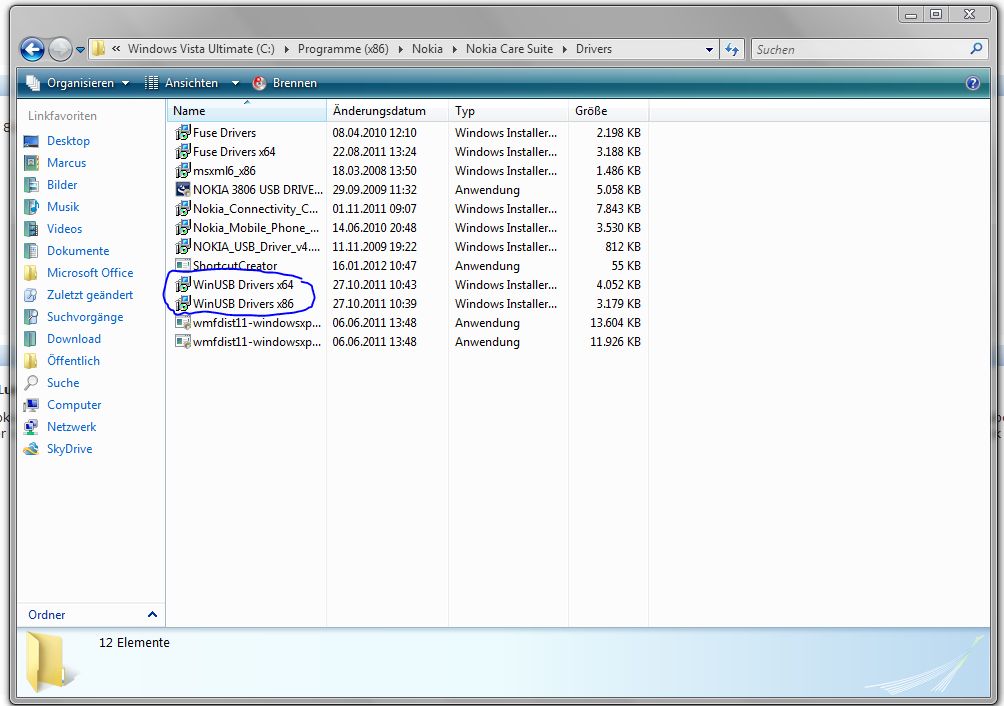Open the Organisieren menu
This screenshot has height=706, width=1004.
click(78, 83)
